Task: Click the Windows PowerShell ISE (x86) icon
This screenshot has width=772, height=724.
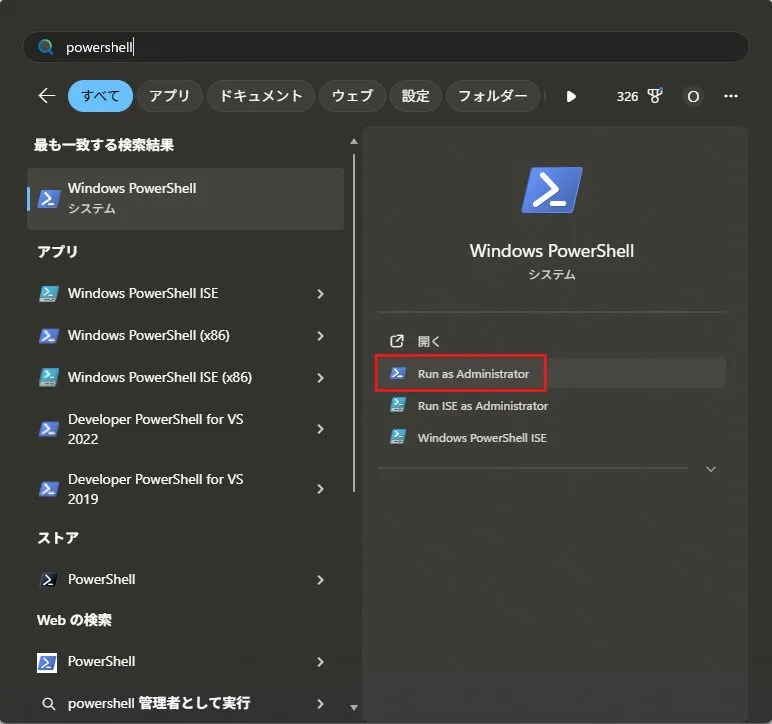Action: point(49,378)
